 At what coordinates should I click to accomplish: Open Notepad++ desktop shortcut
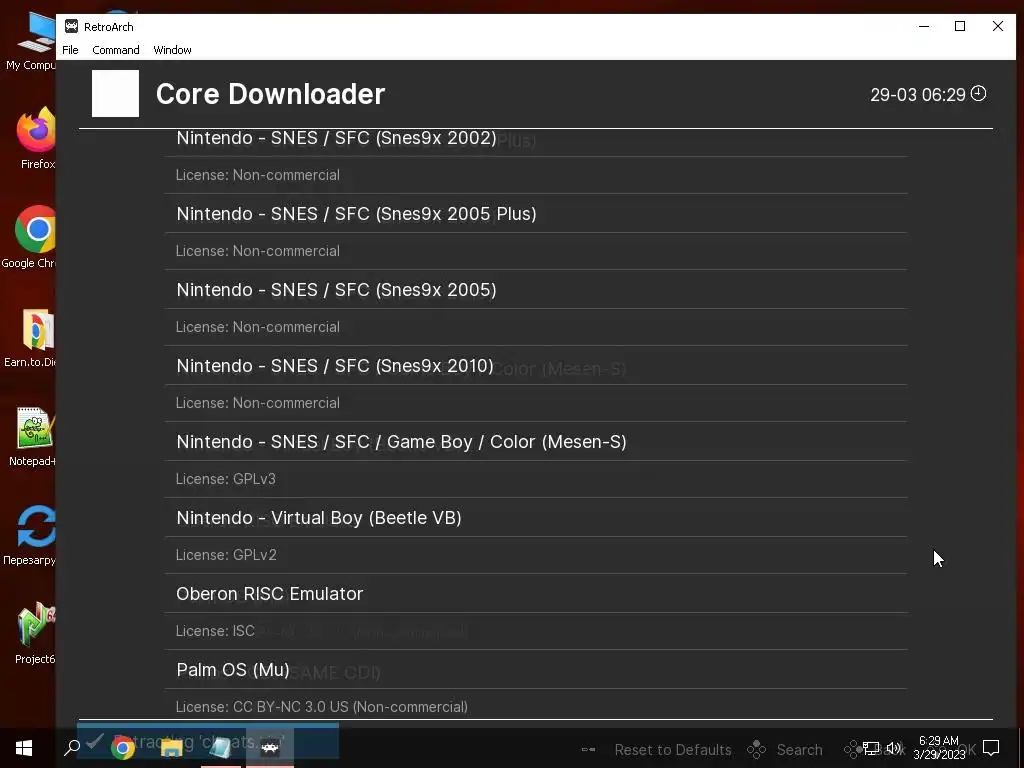coord(33,436)
